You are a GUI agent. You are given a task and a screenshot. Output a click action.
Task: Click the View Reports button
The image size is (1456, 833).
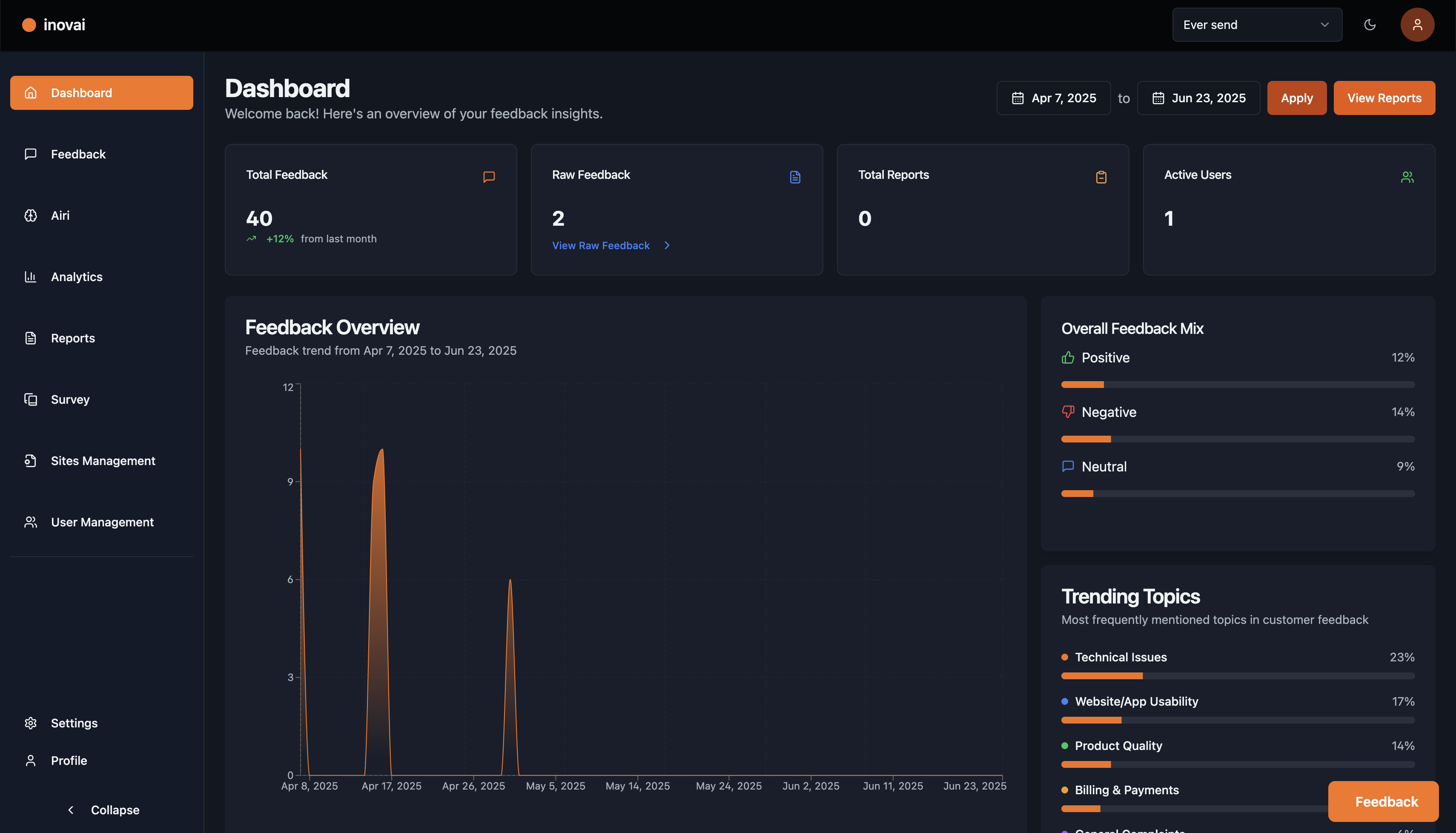tap(1384, 98)
